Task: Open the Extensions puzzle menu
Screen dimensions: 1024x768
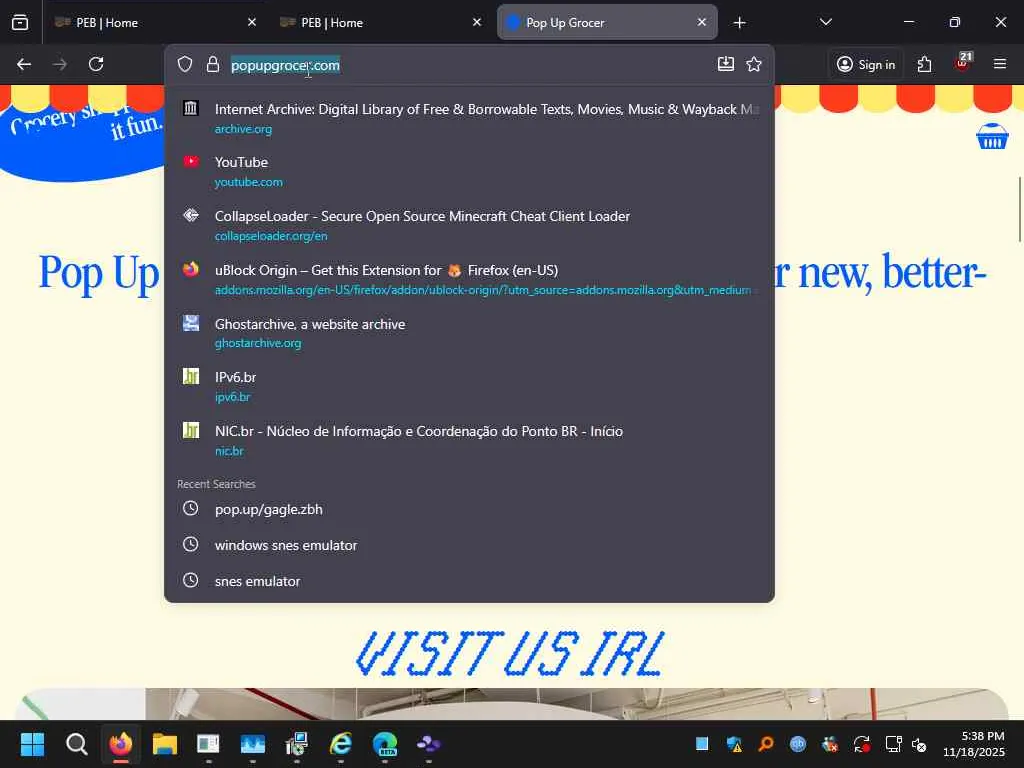Action: (x=924, y=64)
